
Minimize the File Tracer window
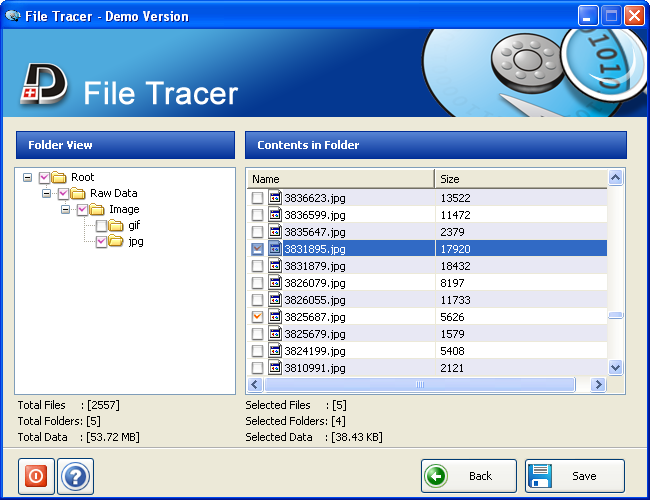588,16
